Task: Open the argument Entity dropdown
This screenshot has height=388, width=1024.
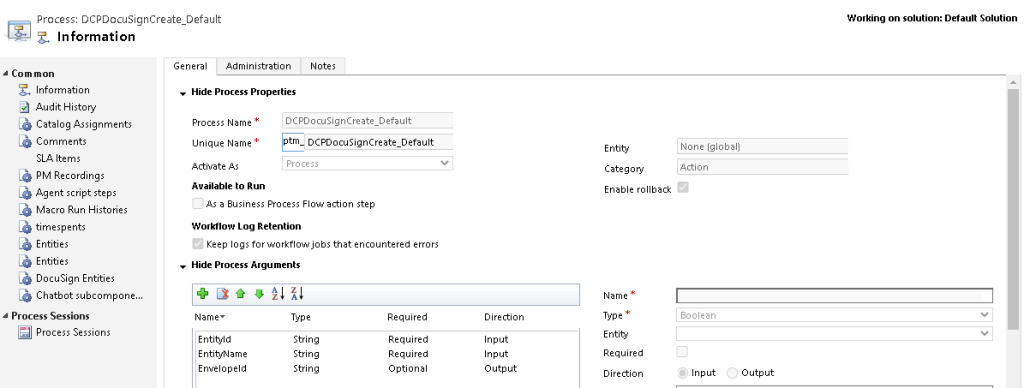Action: click(834, 333)
